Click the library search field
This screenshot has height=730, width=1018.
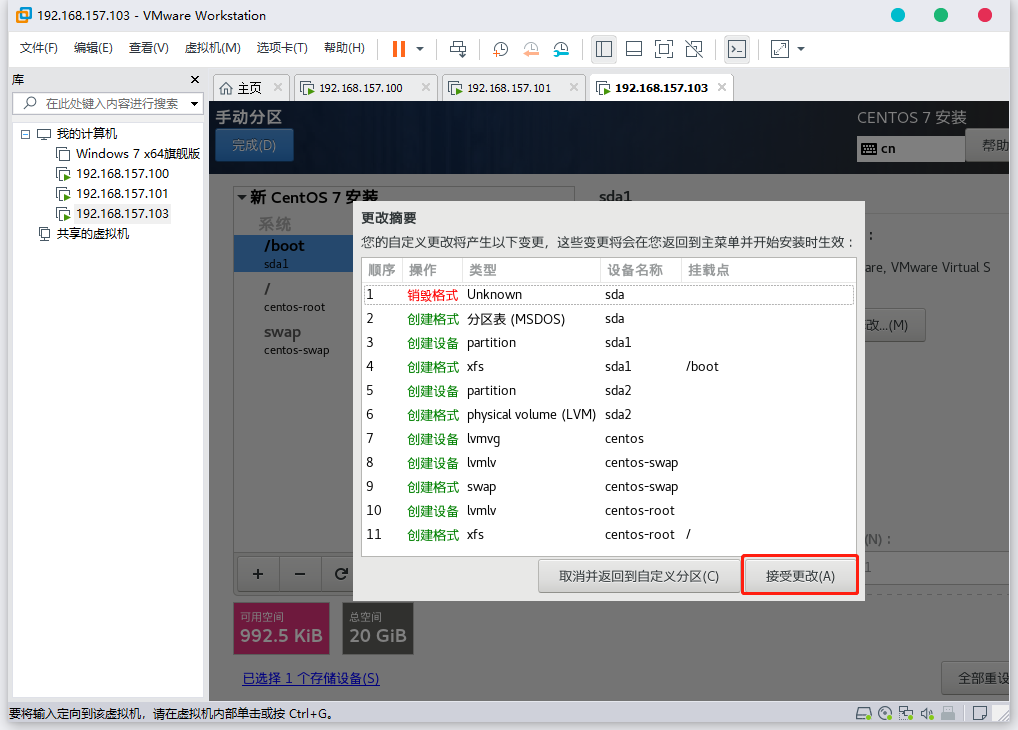[107, 103]
